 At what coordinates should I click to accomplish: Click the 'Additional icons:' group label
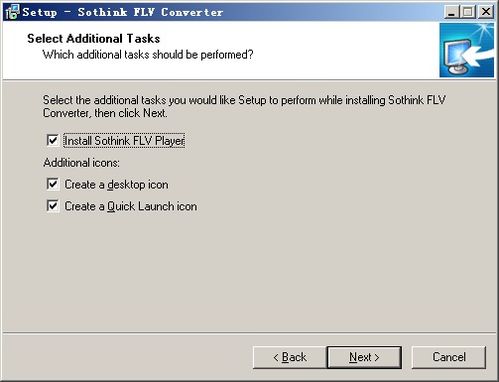(x=81, y=163)
